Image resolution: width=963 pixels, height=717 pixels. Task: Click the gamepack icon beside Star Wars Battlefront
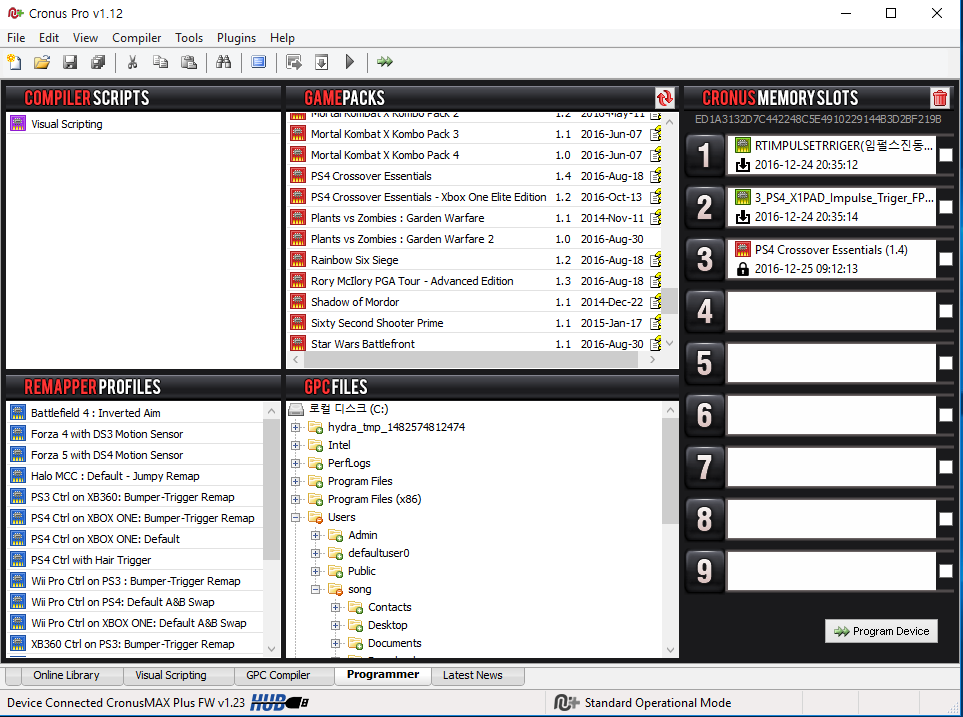(298, 343)
